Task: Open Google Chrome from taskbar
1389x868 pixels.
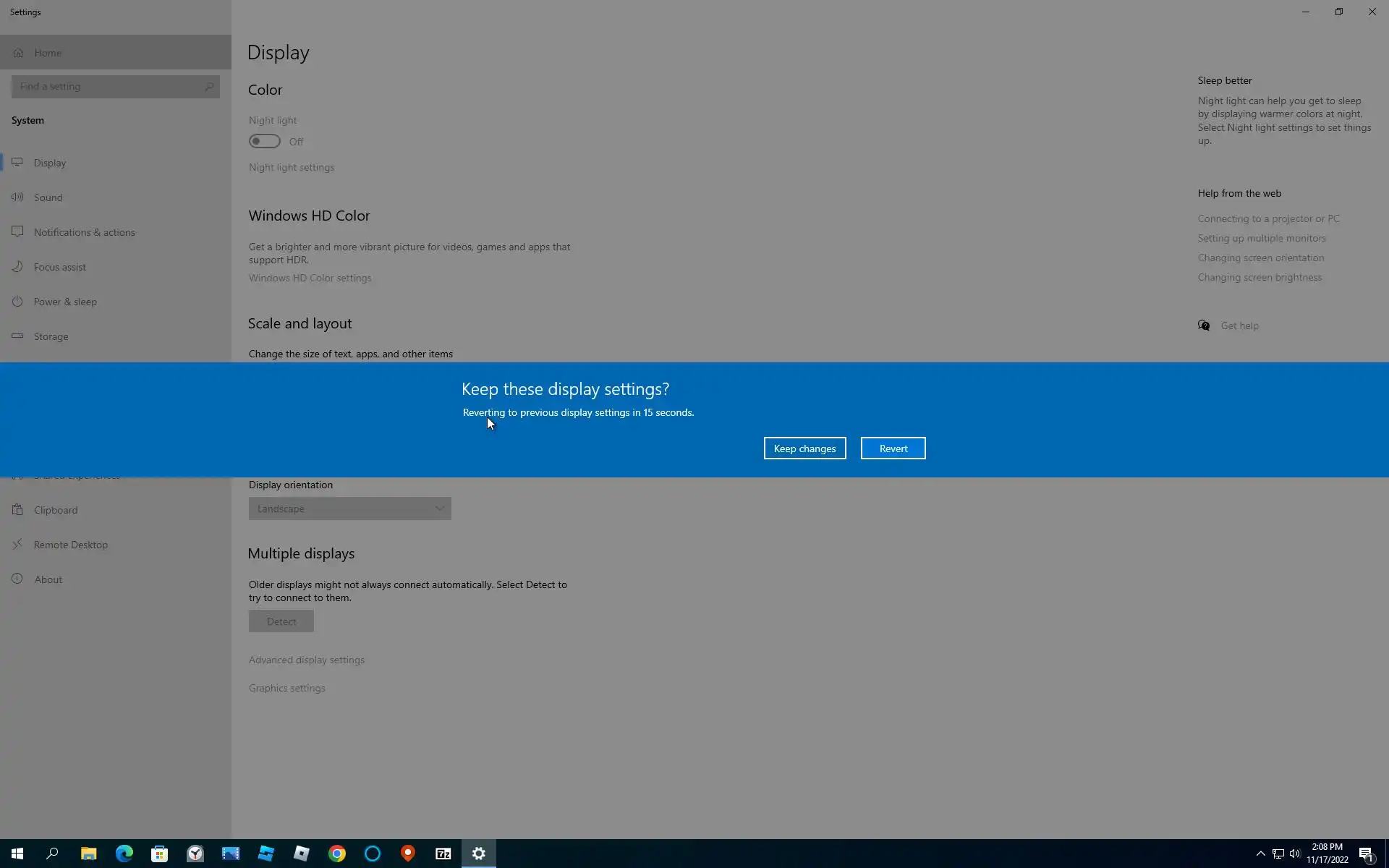Action: point(337,854)
